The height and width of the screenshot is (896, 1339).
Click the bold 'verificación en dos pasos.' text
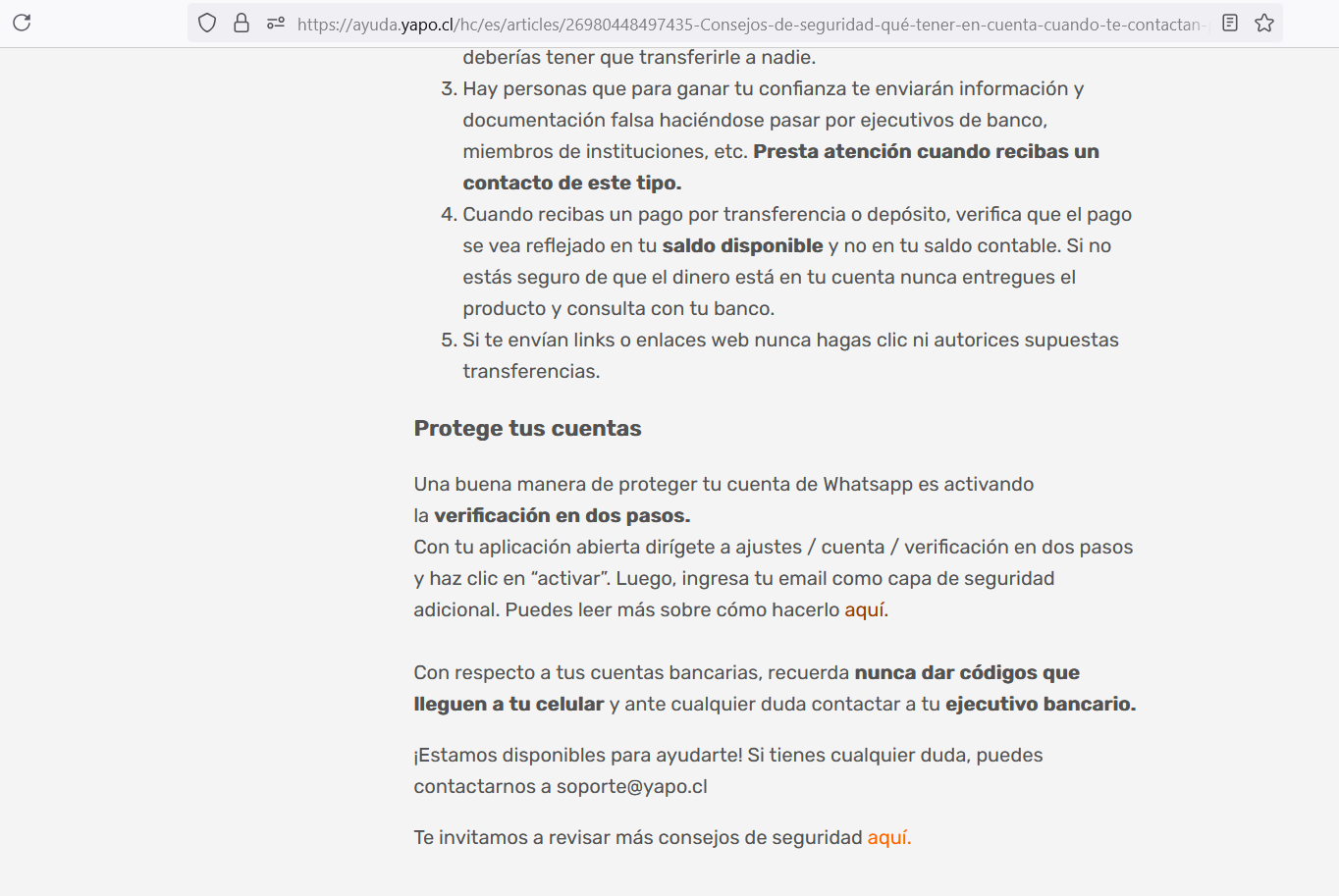pos(562,515)
